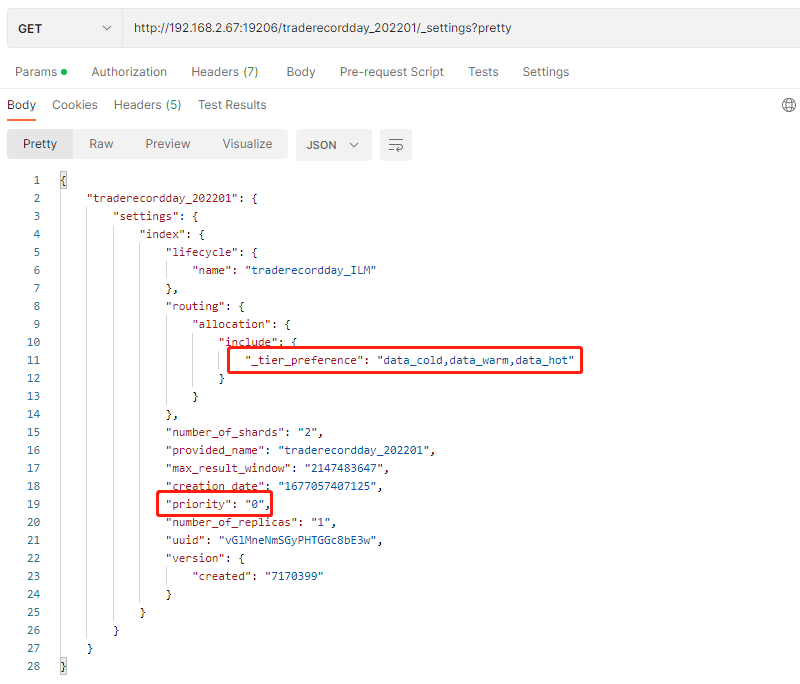Switch to the Authorization tab
The image size is (800, 684).
coord(129,72)
